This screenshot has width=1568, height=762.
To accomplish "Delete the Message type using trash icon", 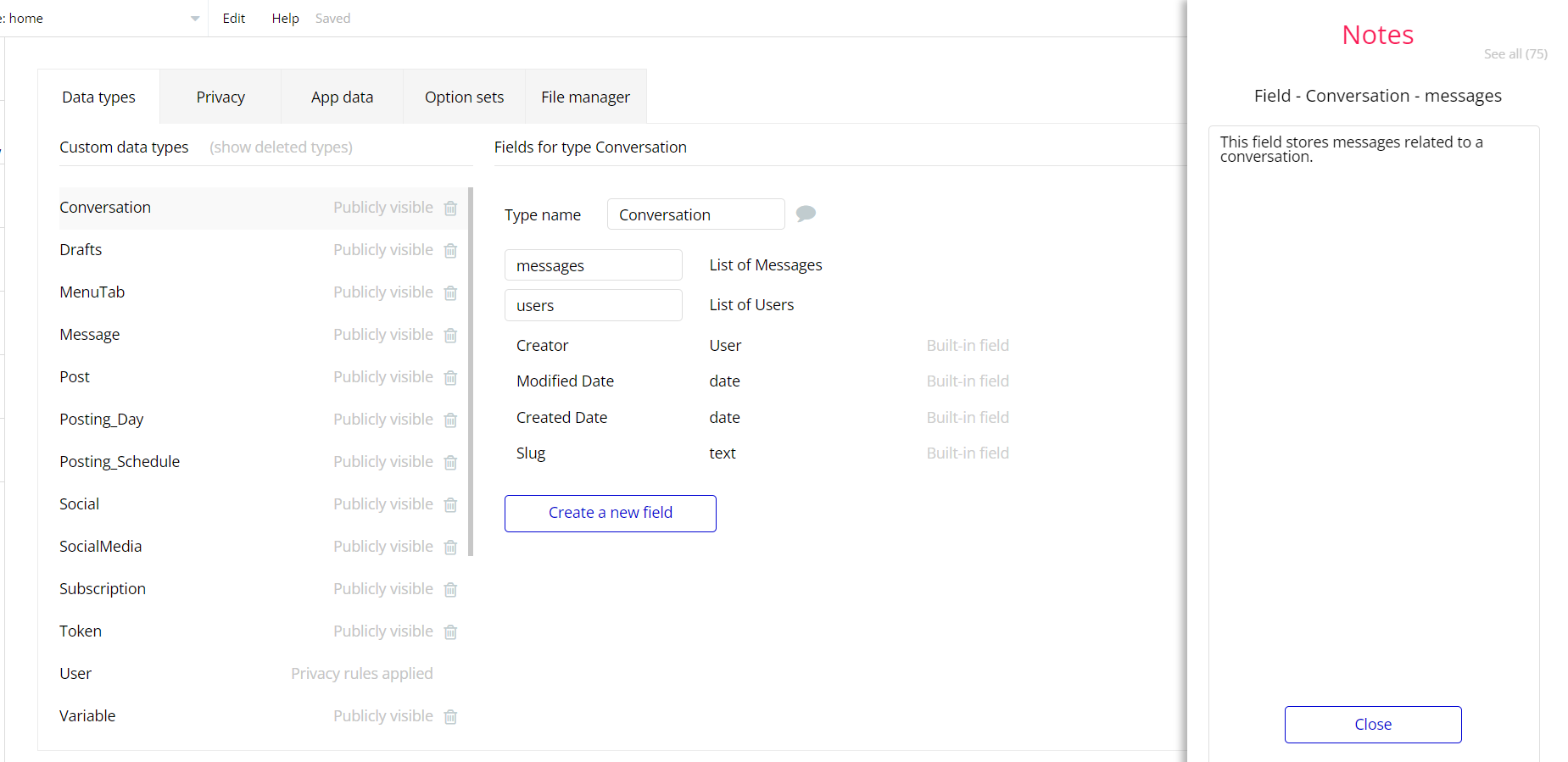I will pos(450,335).
